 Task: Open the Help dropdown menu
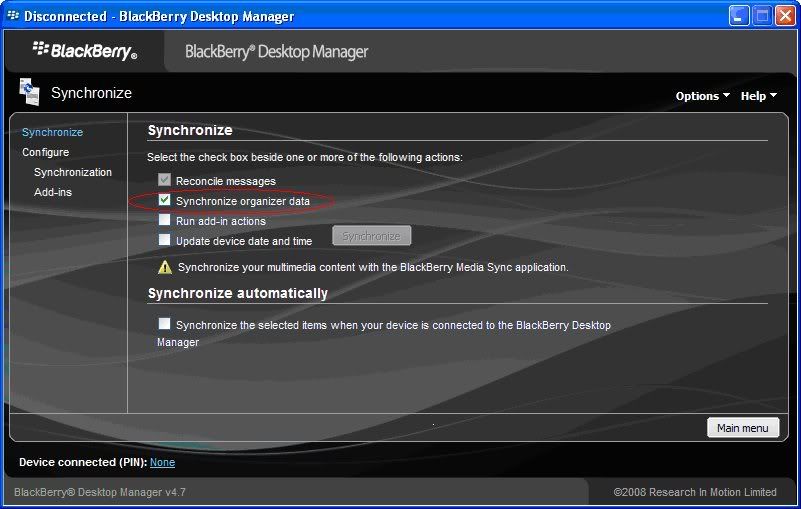(x=759, y=96)
